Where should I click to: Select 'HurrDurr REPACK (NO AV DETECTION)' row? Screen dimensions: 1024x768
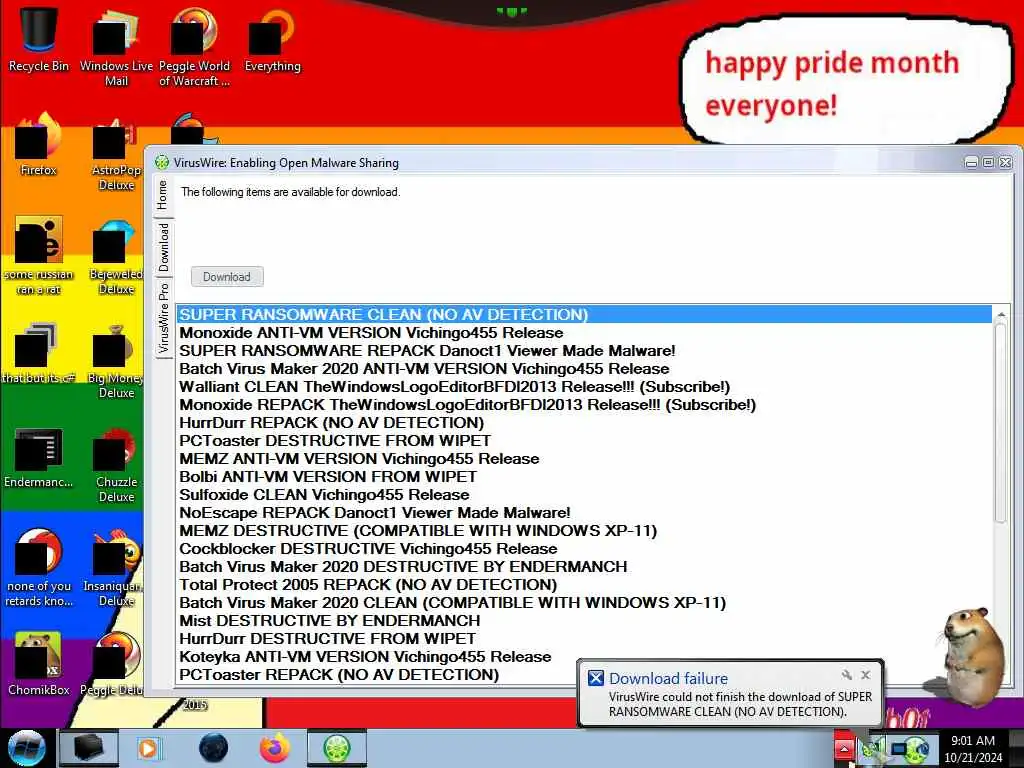click(x=584, y=423)
